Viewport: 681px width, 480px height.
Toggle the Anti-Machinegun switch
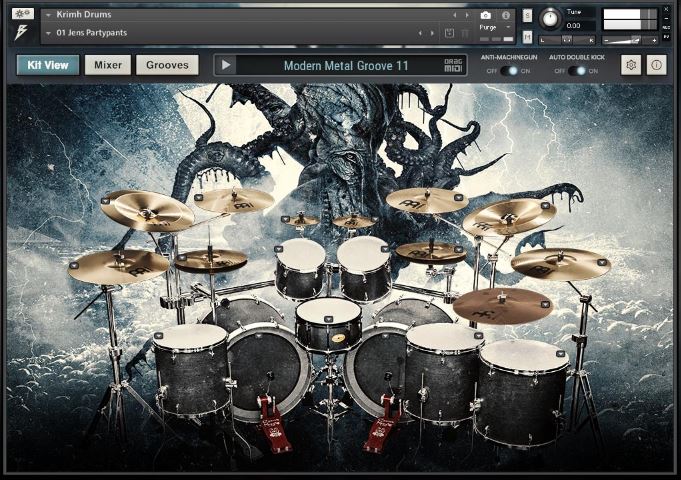click(x=509, y=71)
